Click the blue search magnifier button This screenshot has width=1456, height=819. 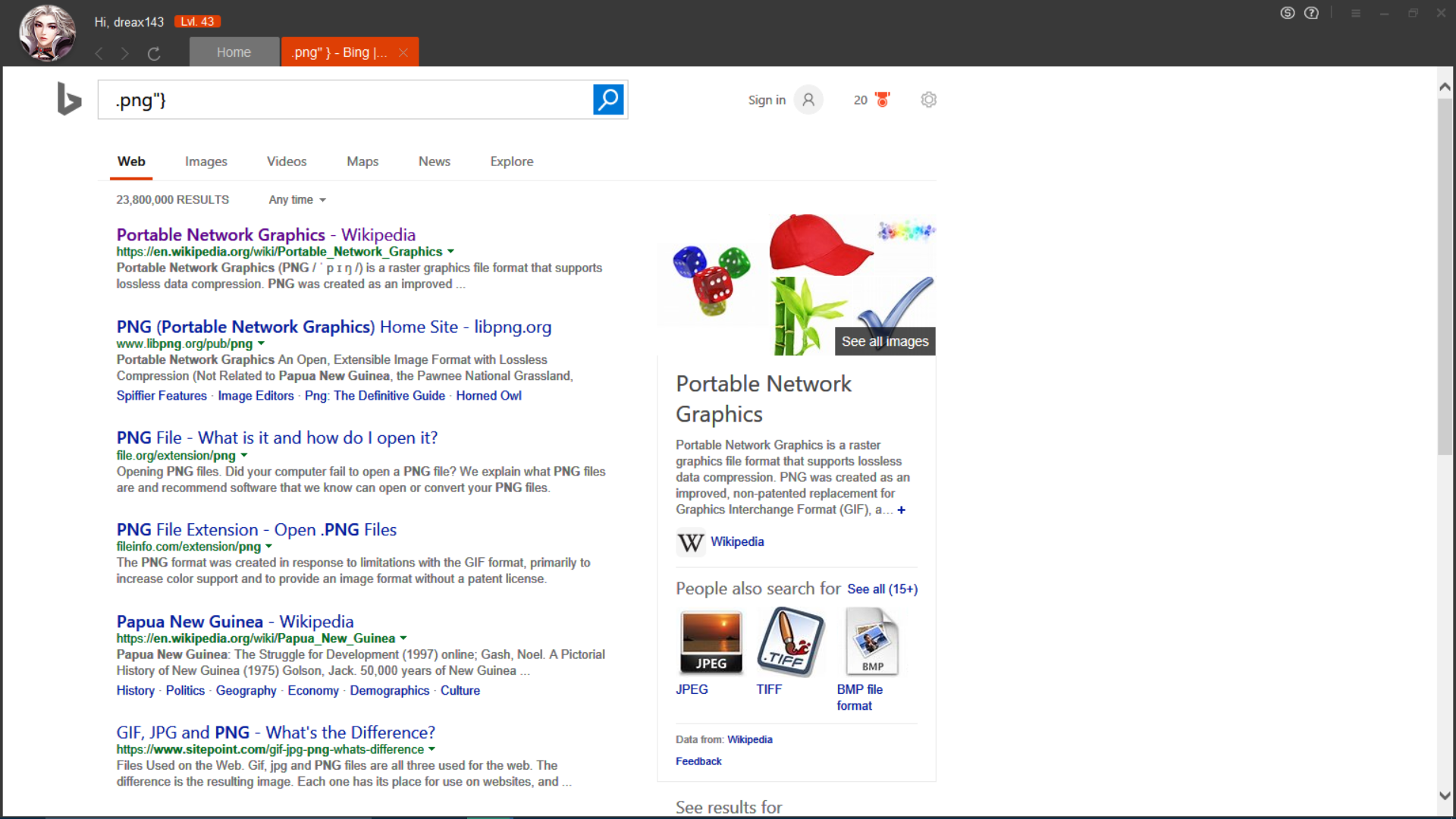(x=608, y=99)
